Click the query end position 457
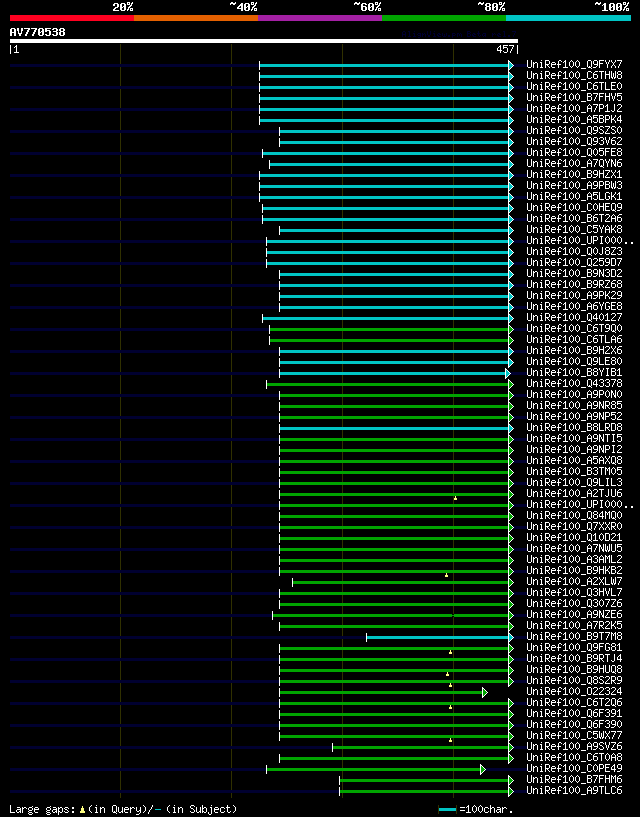Viewport: 640px width, 817px height. [x=506, y=49]
